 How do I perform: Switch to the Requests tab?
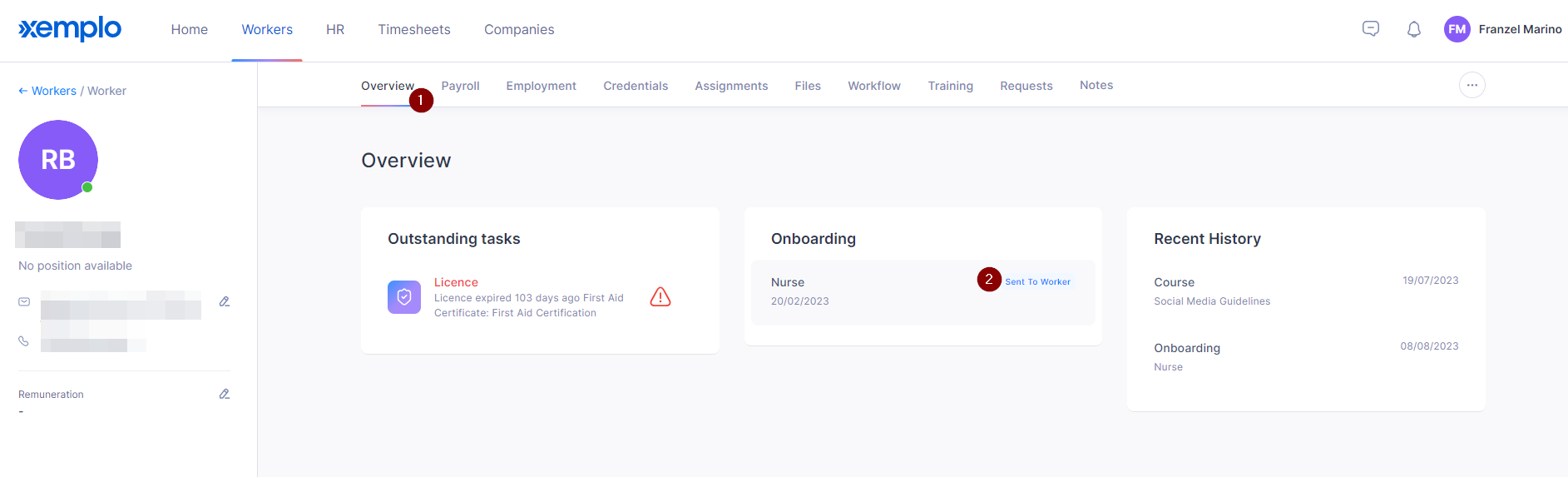[1026, 86]
